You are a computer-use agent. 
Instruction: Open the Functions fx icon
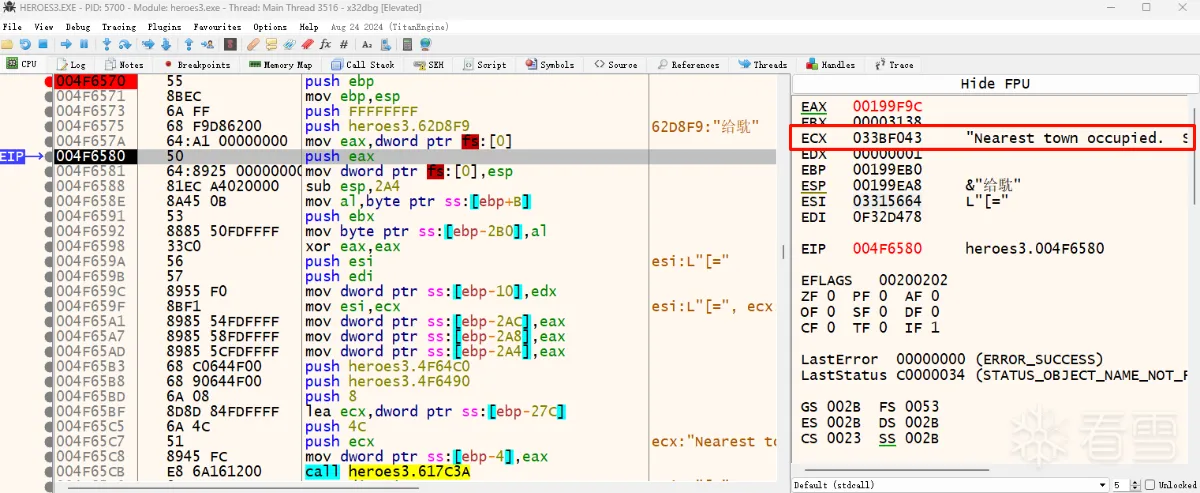coord(325,45)
